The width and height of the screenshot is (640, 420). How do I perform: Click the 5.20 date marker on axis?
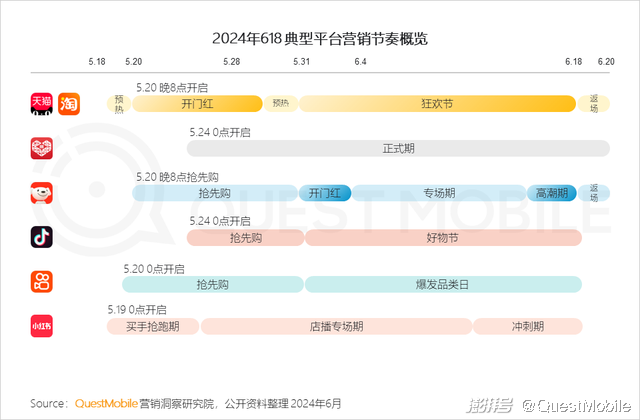[x=134, y=62]
